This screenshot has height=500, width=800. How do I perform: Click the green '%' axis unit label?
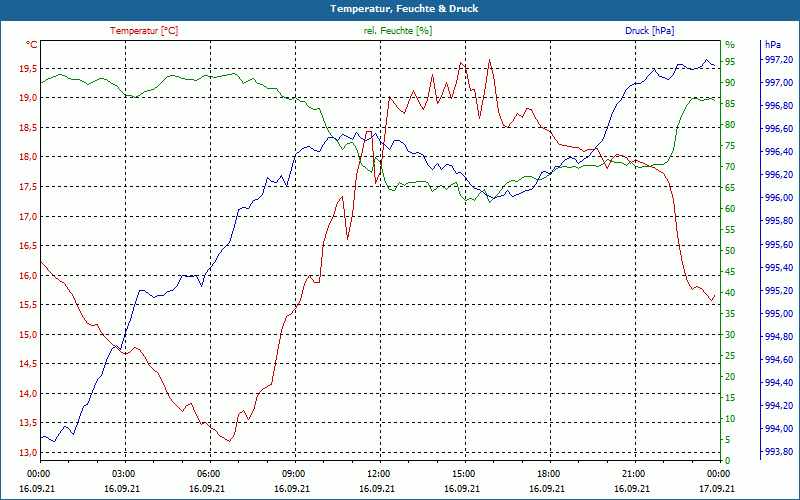point(730,45)
